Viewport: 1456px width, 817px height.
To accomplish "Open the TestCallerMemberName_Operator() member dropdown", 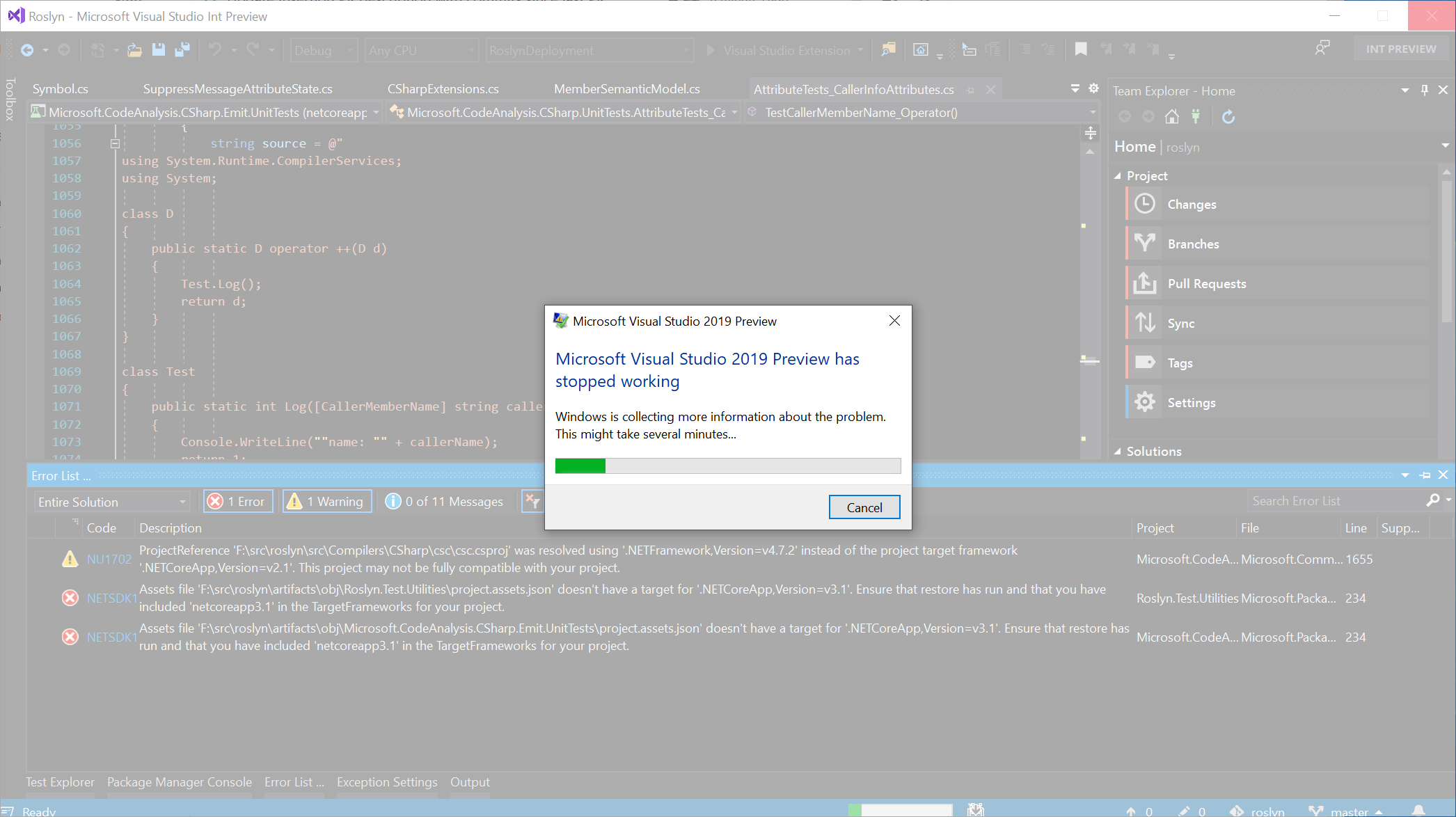I will click(921, 113).
